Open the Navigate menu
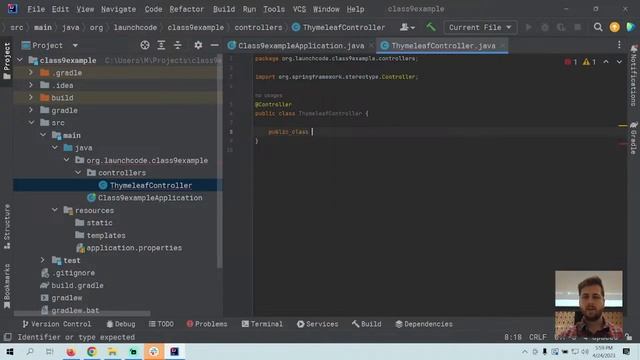640x360 pixels. point(118,9)
